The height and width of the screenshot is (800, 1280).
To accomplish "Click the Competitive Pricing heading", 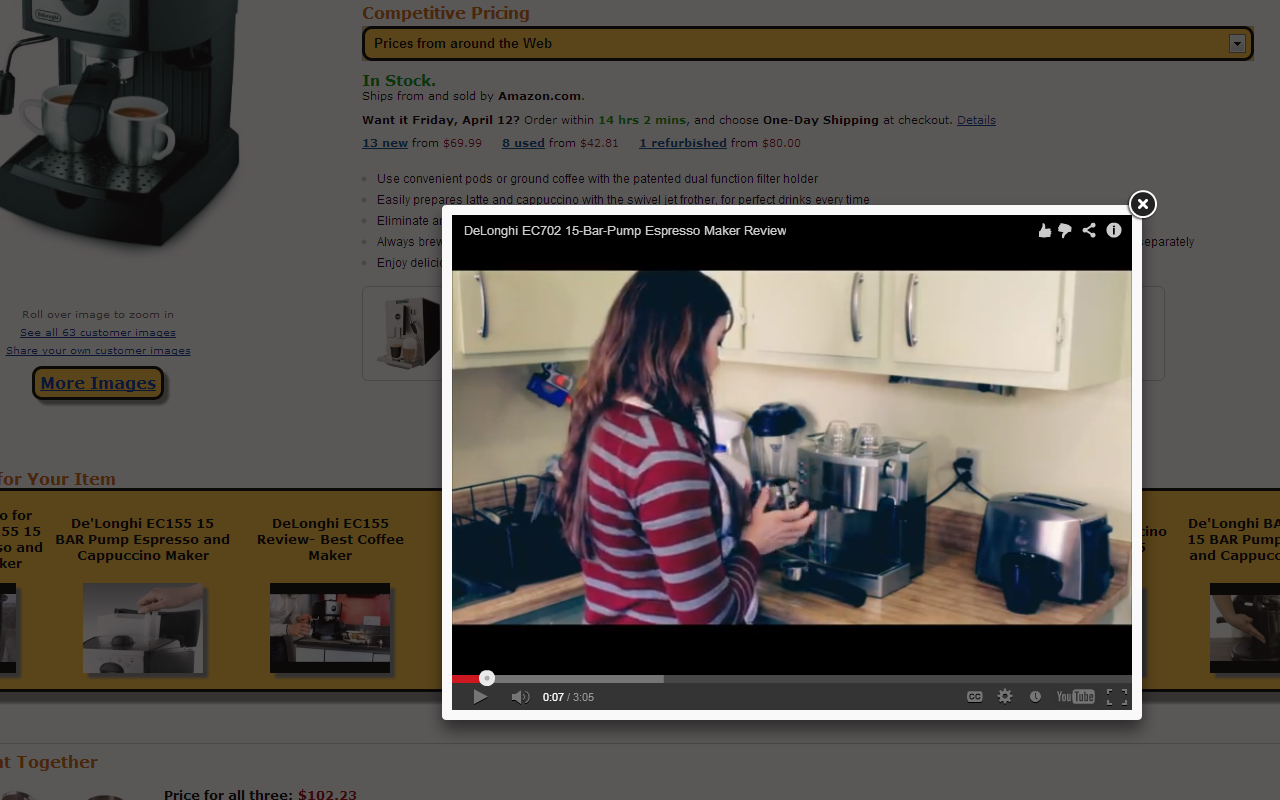I will pos(446,13).
